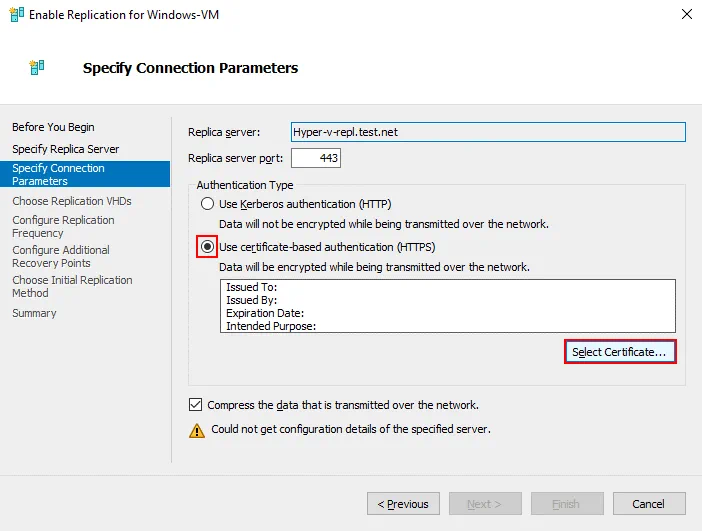Screen dimensions: 702x531
Task: Click the yellow warning triangle icon
Action: (197, 430)
